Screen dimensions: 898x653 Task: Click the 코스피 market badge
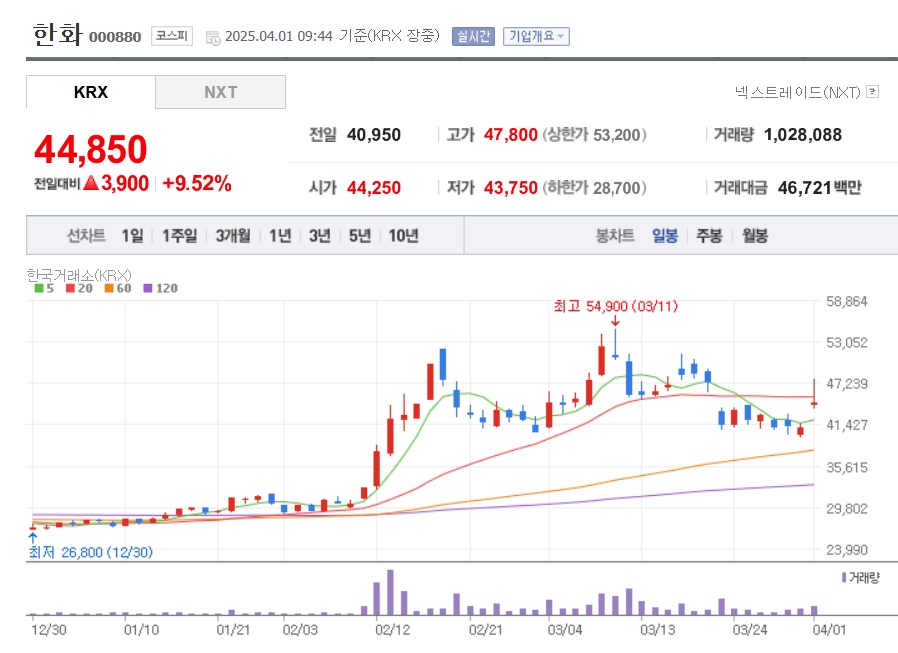(172, 36)
